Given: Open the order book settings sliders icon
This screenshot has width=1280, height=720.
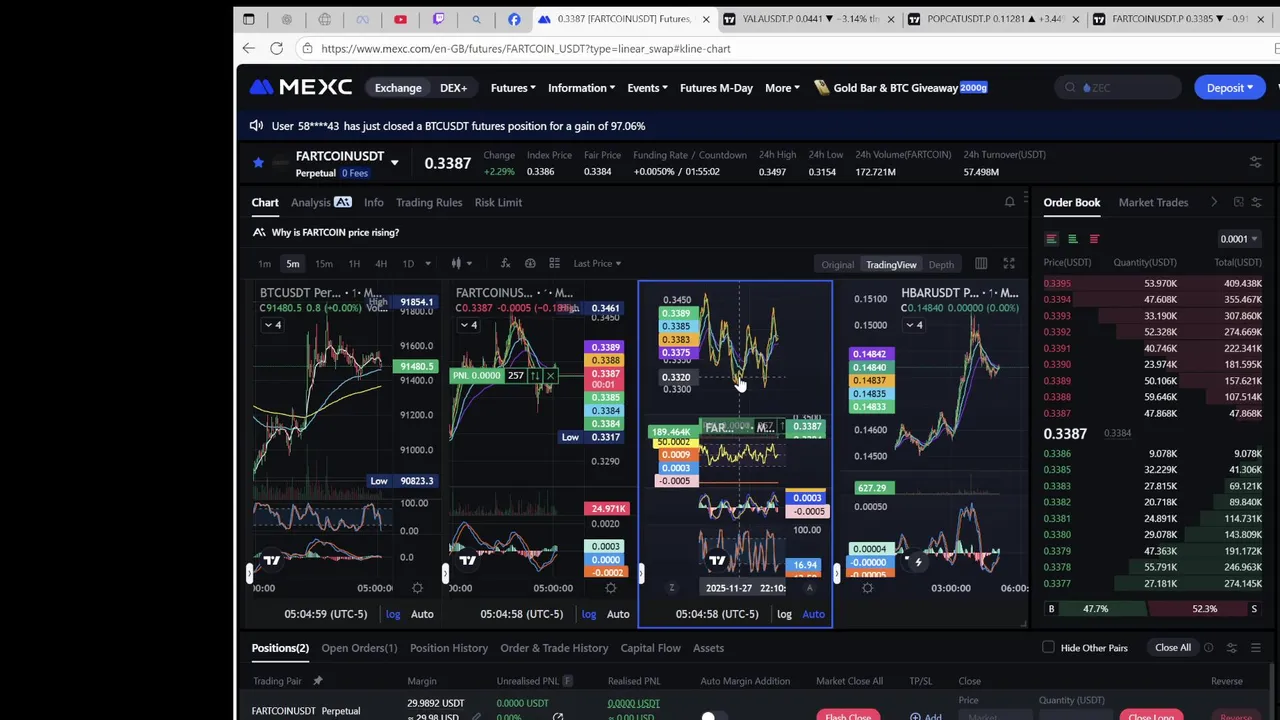Looking at the screenshot, I should 1256,202.
